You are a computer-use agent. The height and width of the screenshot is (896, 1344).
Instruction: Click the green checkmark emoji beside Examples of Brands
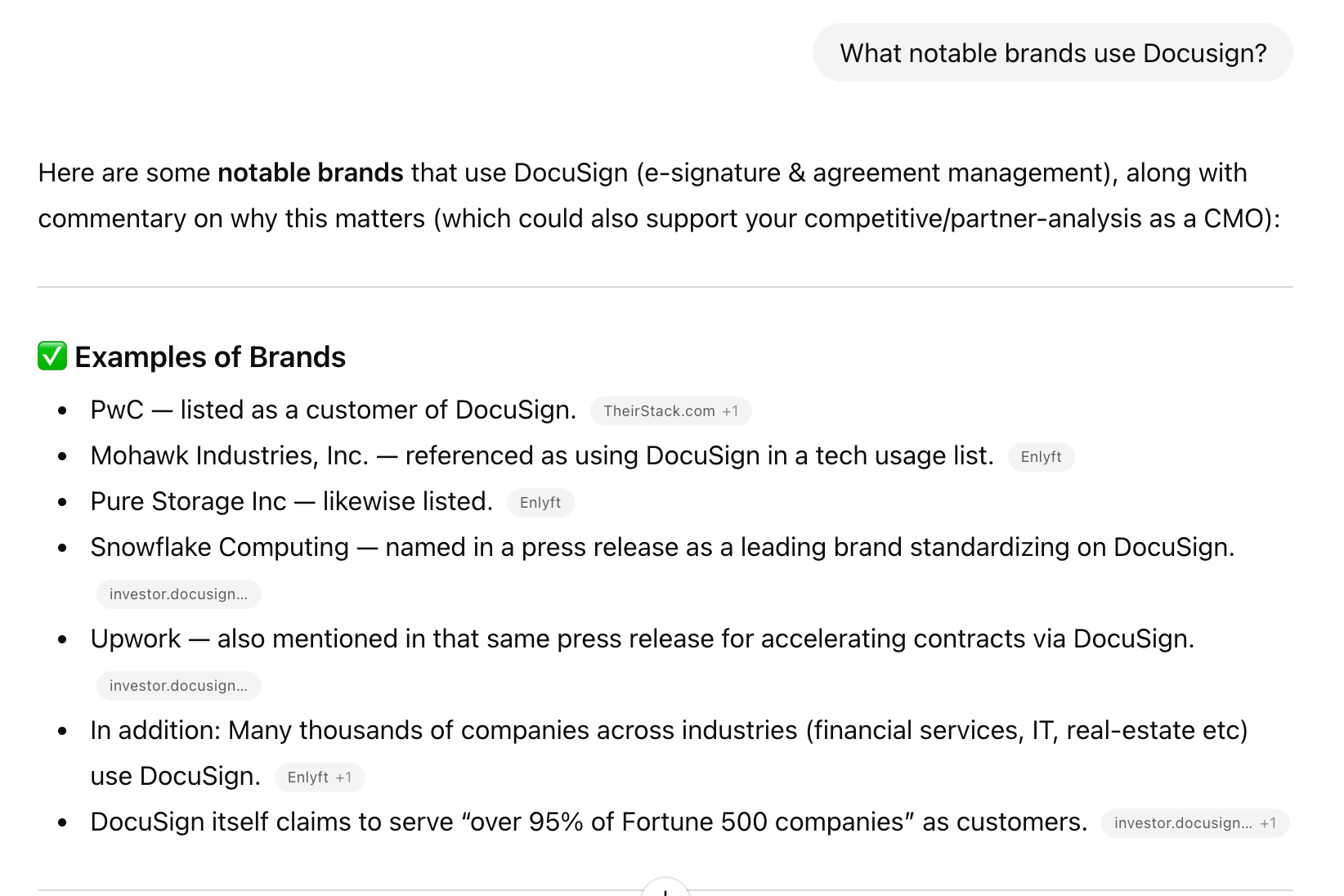point(52,356)
